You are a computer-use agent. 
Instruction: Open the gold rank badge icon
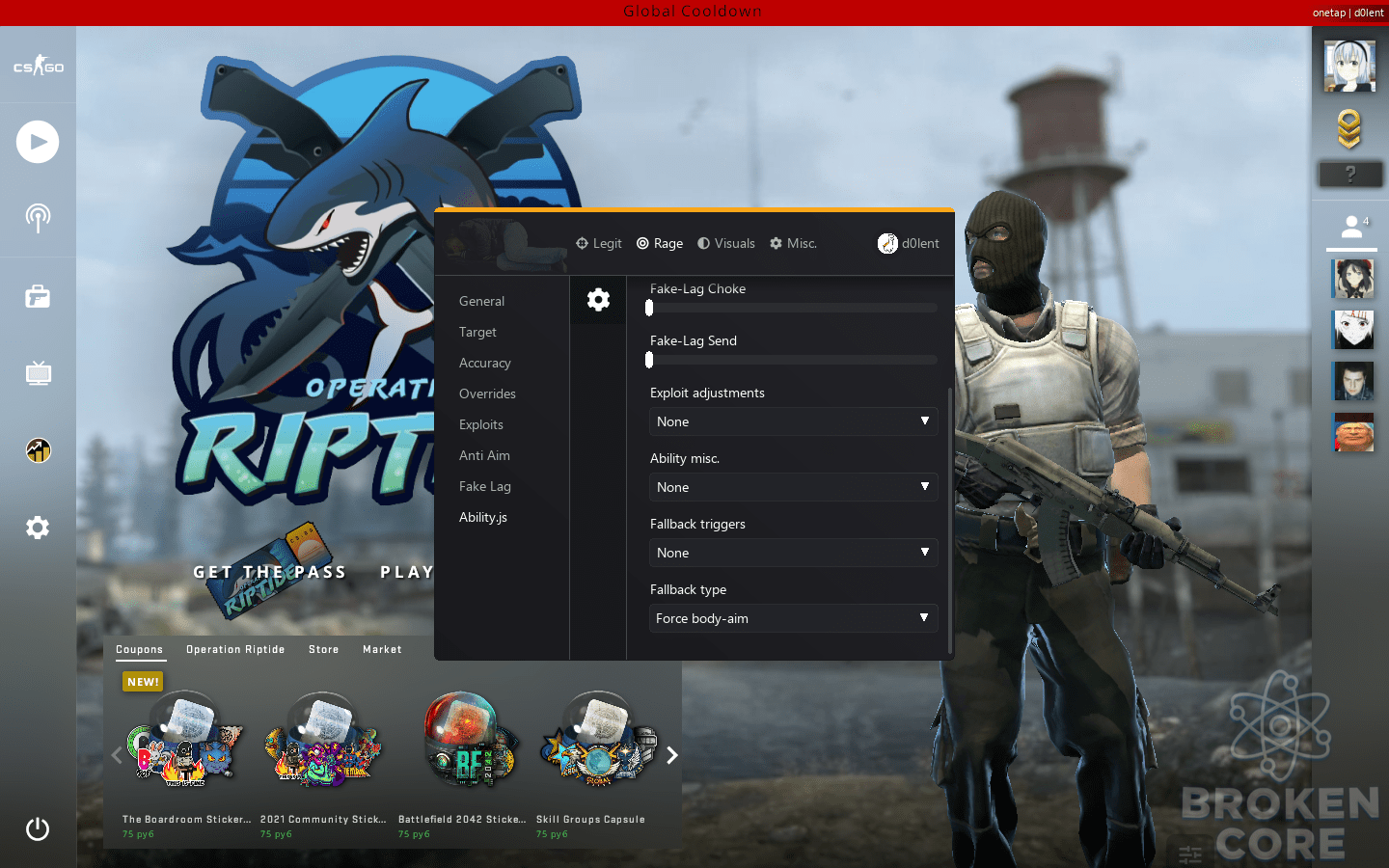point(1349,129)
